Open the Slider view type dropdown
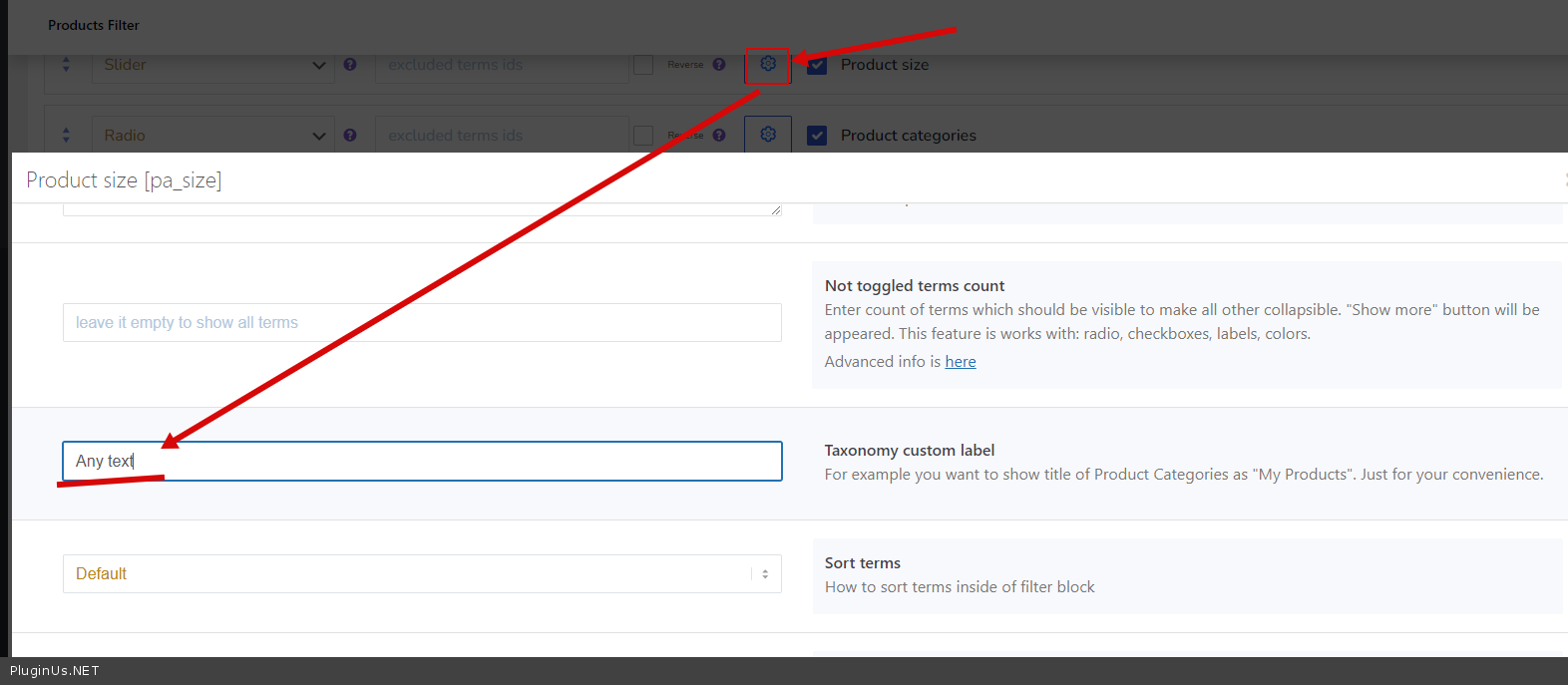Screen dimensions: 1568x685 (212, 65)
